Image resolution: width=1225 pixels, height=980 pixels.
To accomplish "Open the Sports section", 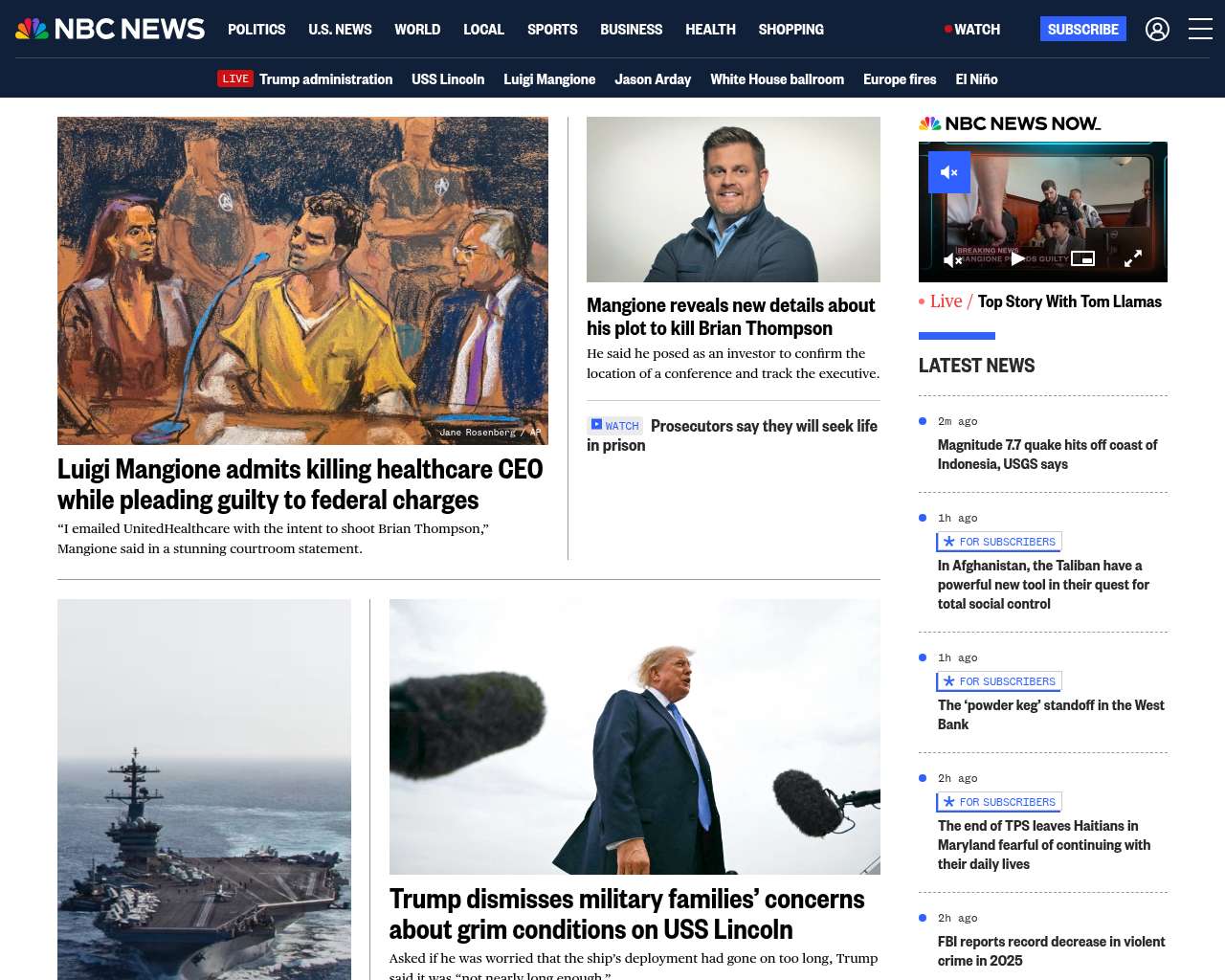I will click(x=552, y=30).
